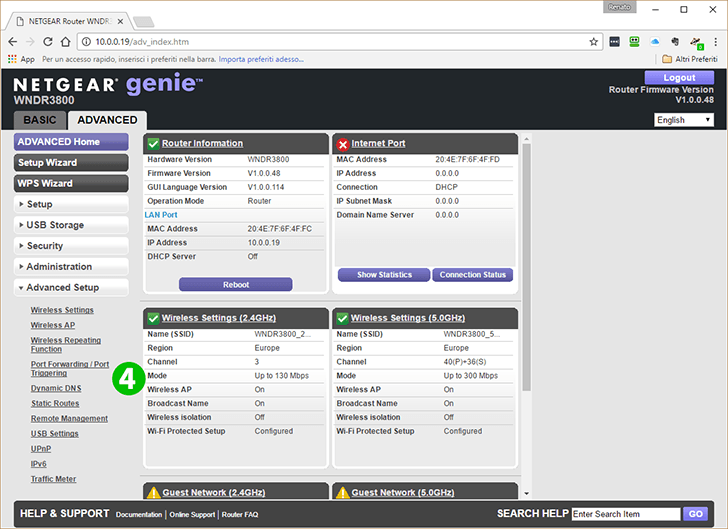Click the green check icon beside Router Information
The image size is (728, 529).
(x=153, y=144)
